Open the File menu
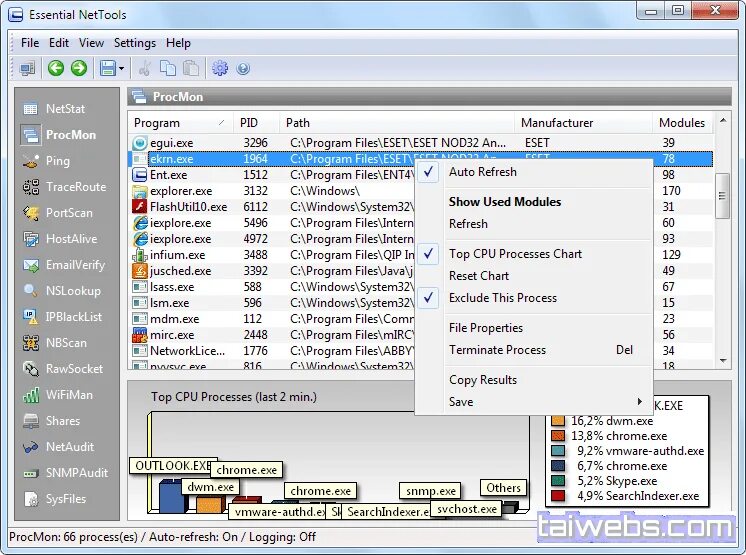 30,43
